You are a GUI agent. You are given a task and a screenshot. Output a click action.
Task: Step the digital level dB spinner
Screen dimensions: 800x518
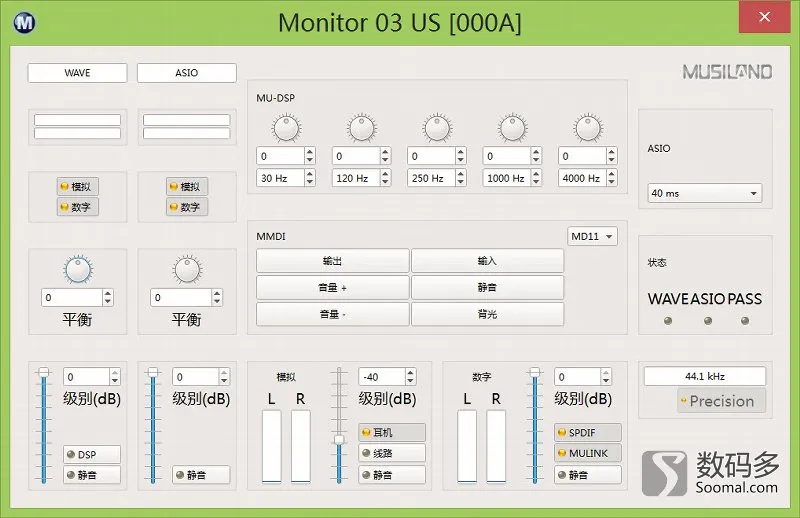[606, 377]
